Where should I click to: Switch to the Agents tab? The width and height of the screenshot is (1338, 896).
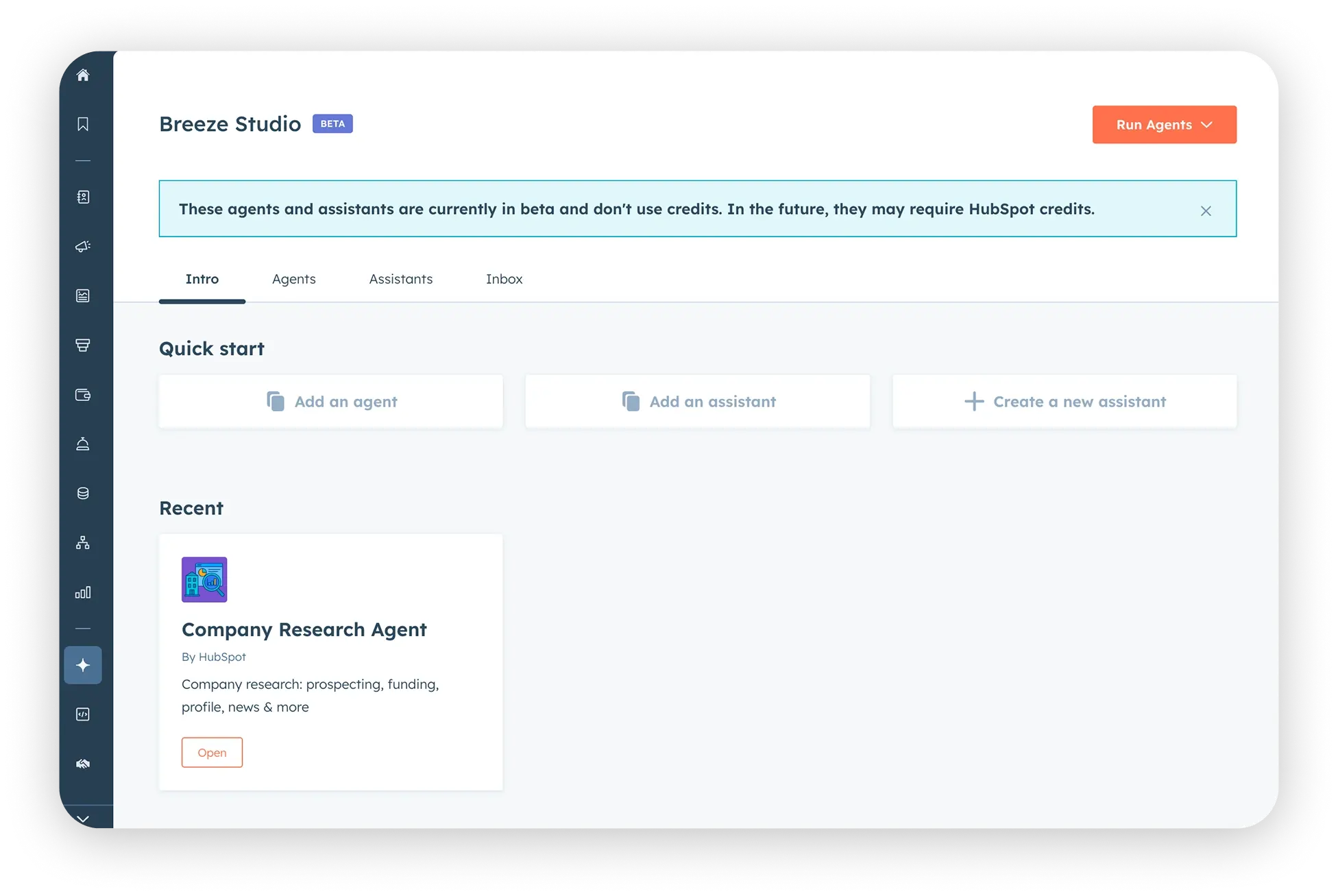(294, 279)
